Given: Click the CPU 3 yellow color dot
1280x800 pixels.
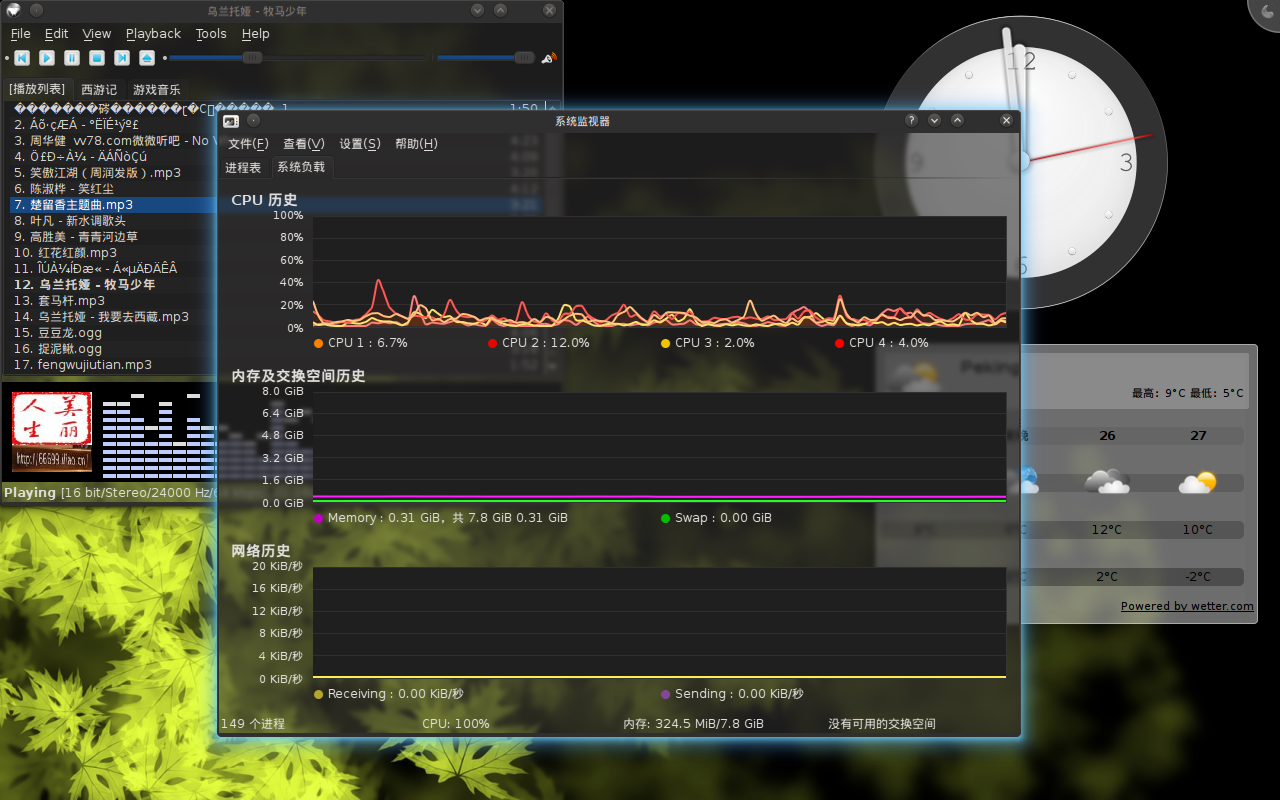Looking at the screenshot, I should click(x=665, y=343).
